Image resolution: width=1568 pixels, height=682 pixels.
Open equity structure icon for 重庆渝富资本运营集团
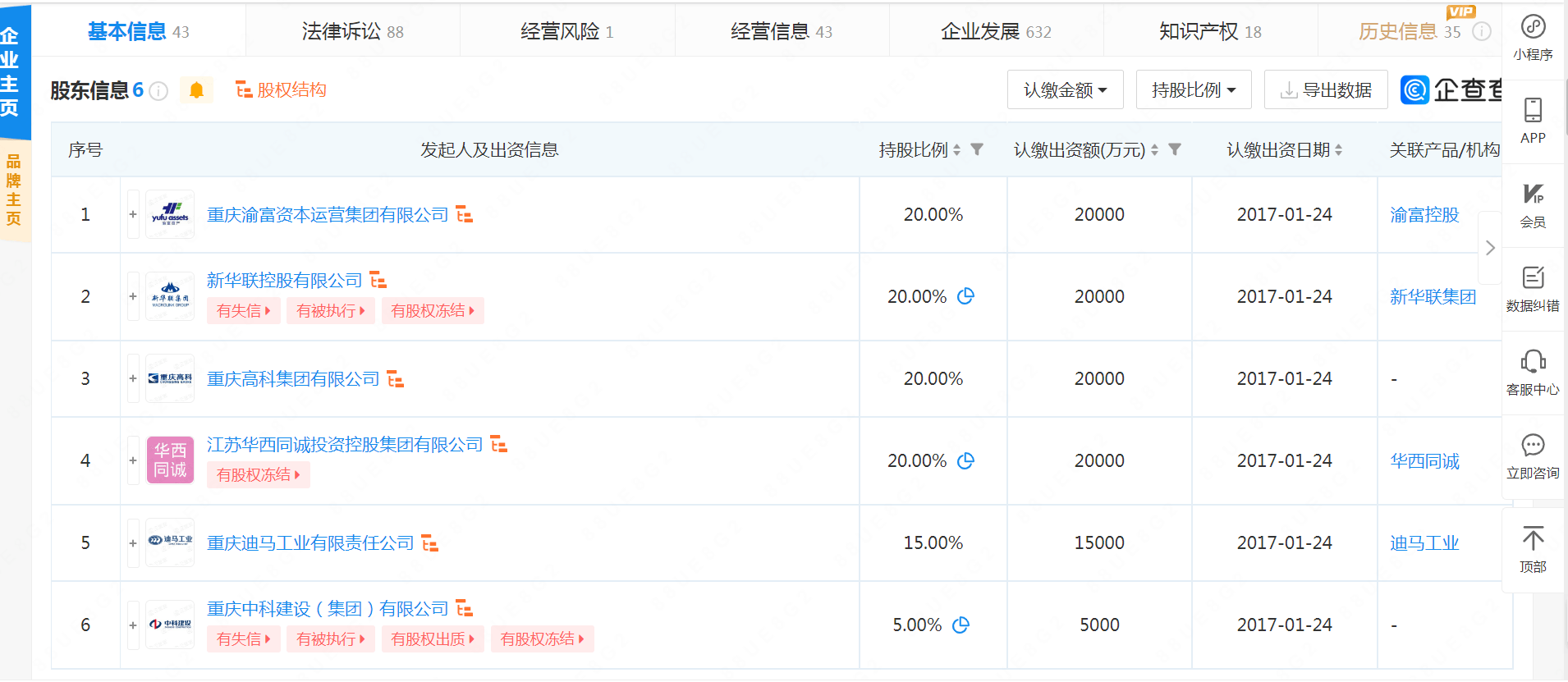coord(464,215)
